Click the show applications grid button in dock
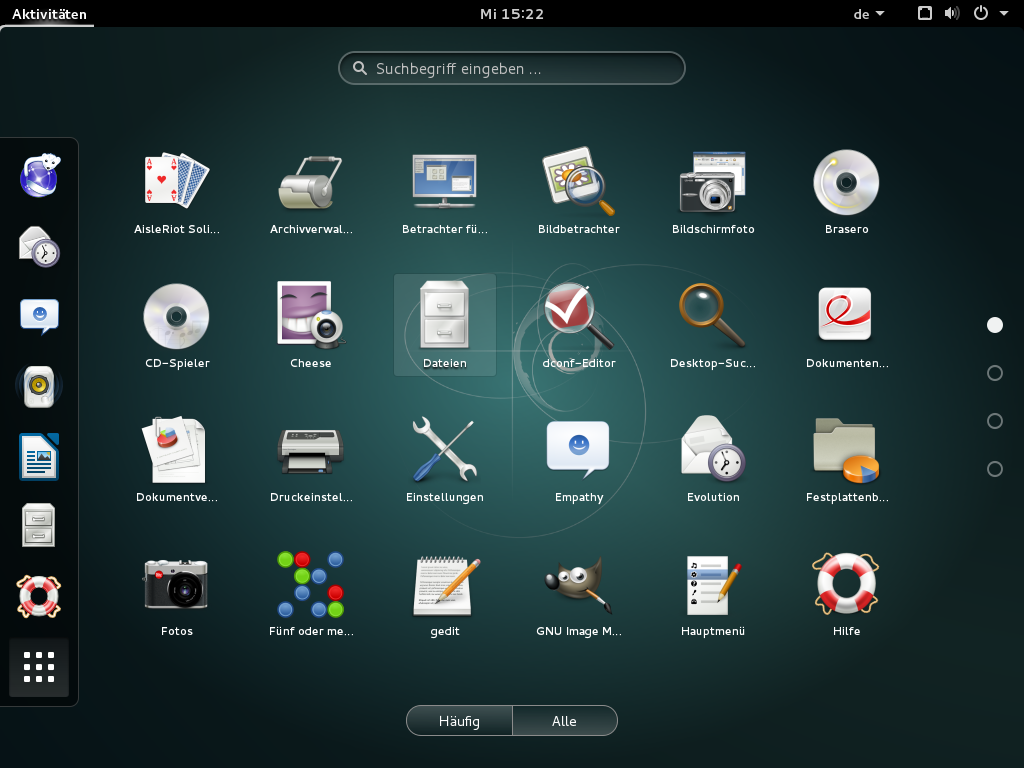Viewport: 1024px width, 768px height. 39,667
